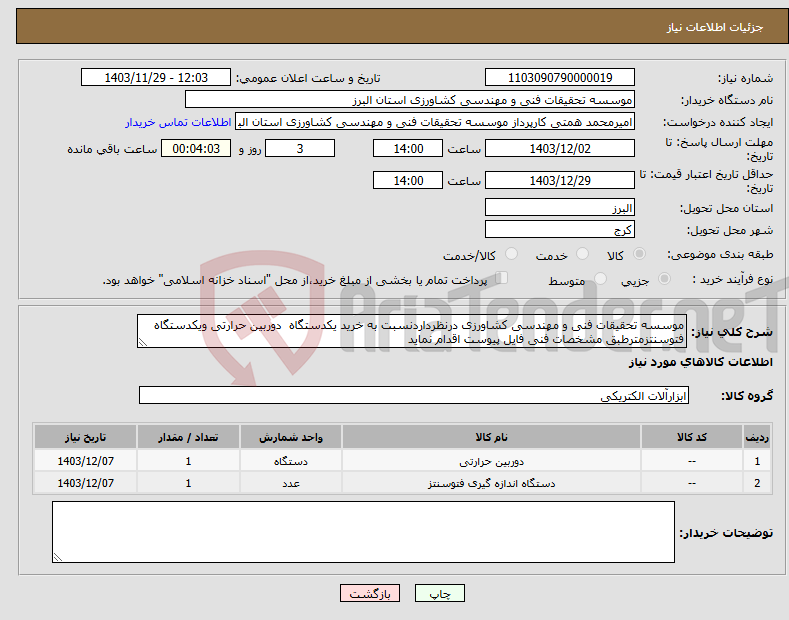Click the resize handle of description box
The height and width of the screenshot is (620, 789).
coord(142,343)
